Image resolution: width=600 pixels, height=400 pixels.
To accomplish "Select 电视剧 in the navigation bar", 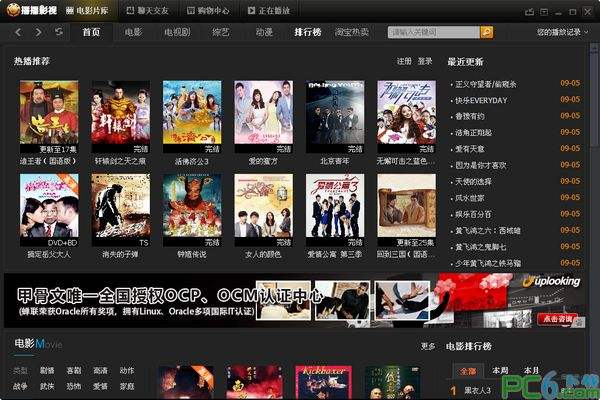I will coord(177,32).
